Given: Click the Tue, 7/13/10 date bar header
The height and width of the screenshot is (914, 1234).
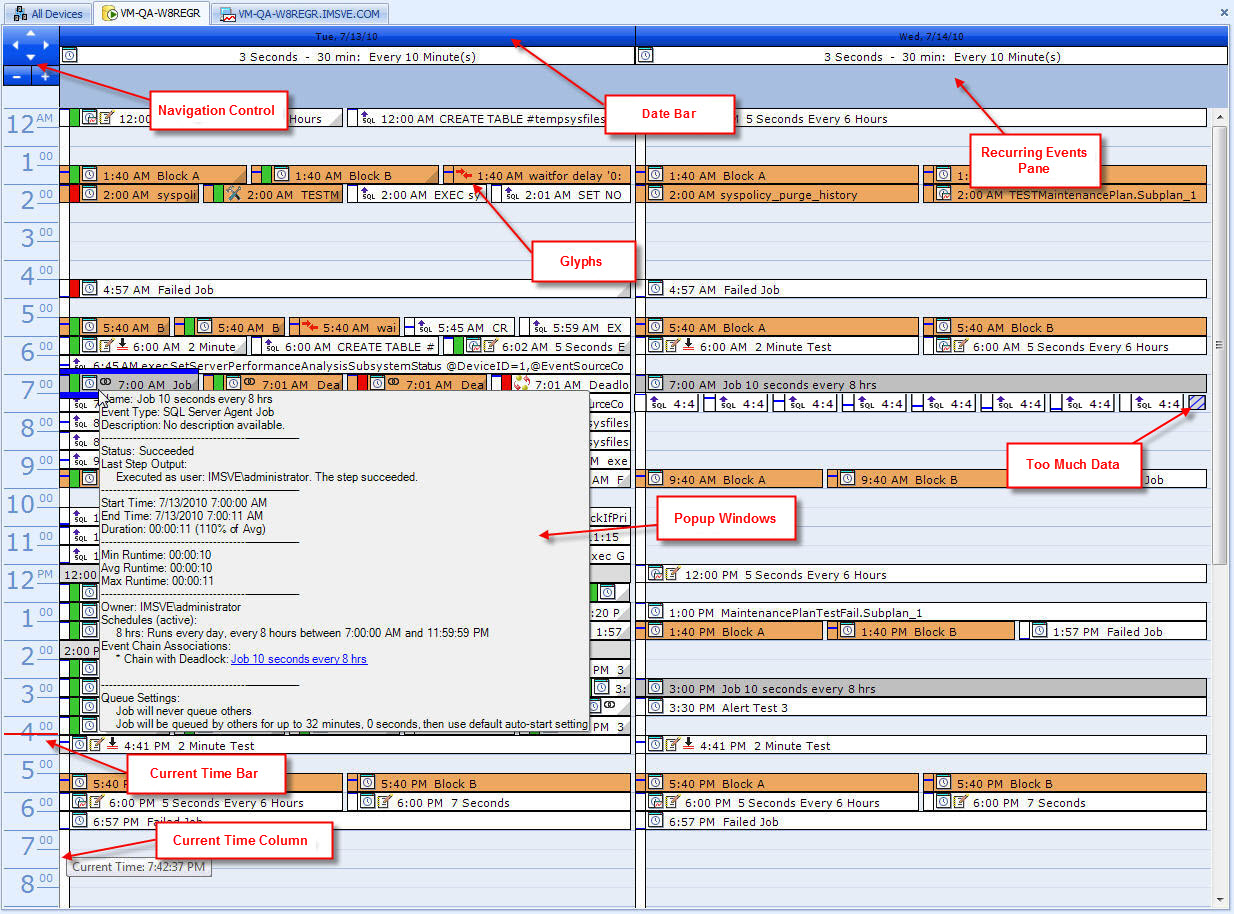Looking at the screenshot, I should tap(347, 36).
